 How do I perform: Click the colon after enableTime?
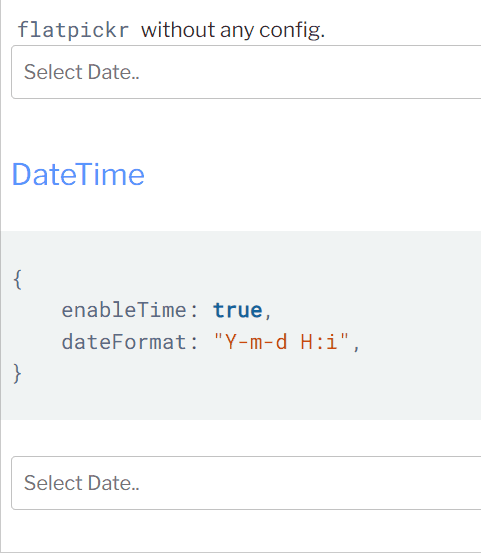pyautogui.click(x=194, y=311)
